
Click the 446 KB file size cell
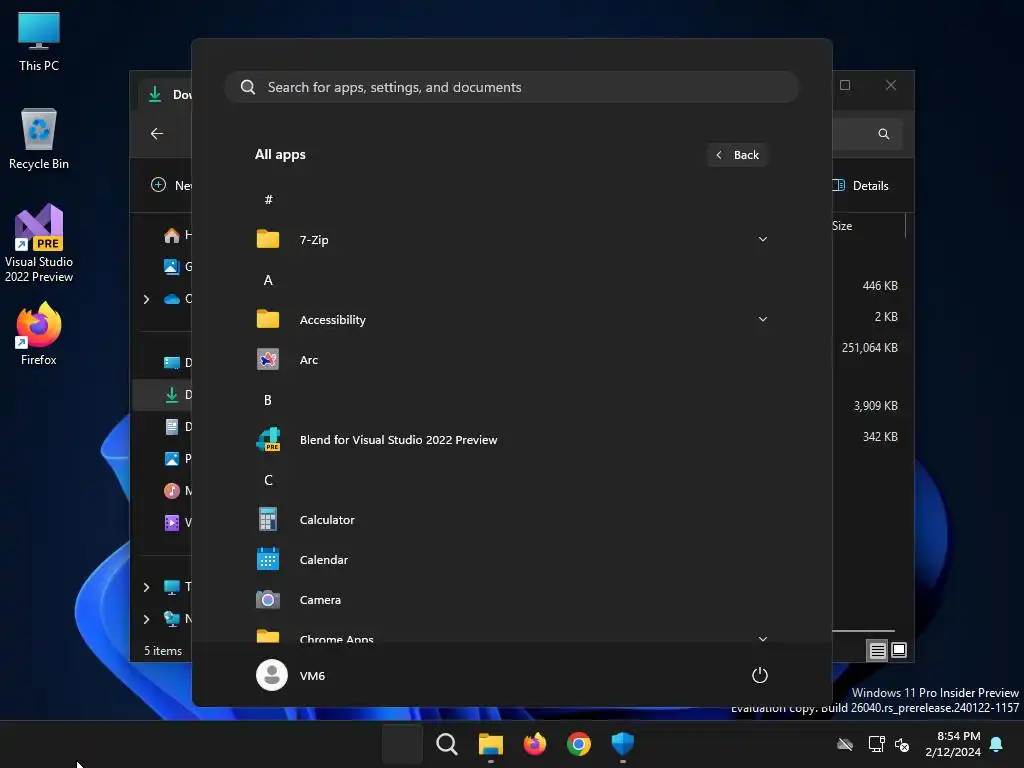[x=880, y=286]
